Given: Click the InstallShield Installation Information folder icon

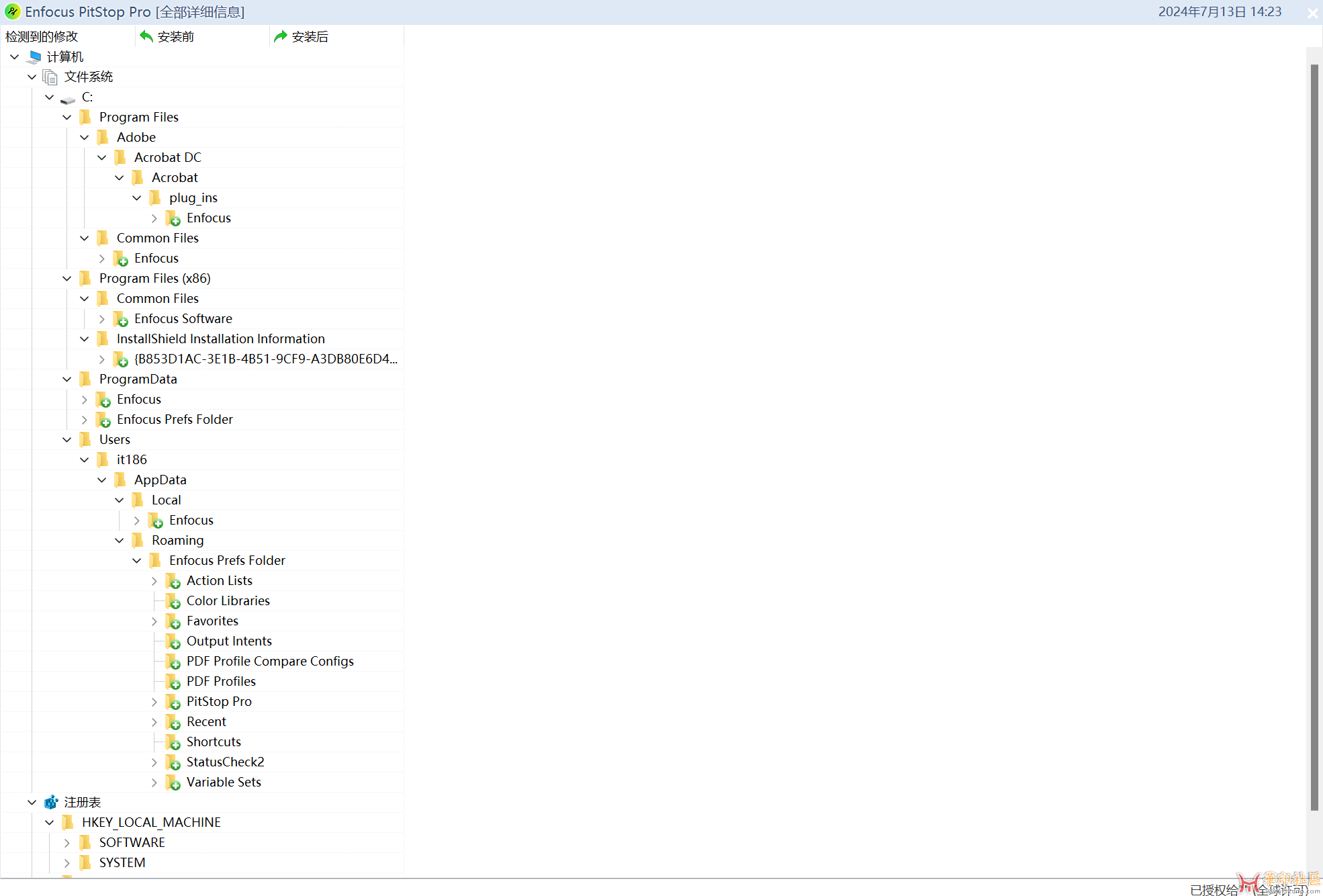Looking at the screenshot, I should pos(103,339).
